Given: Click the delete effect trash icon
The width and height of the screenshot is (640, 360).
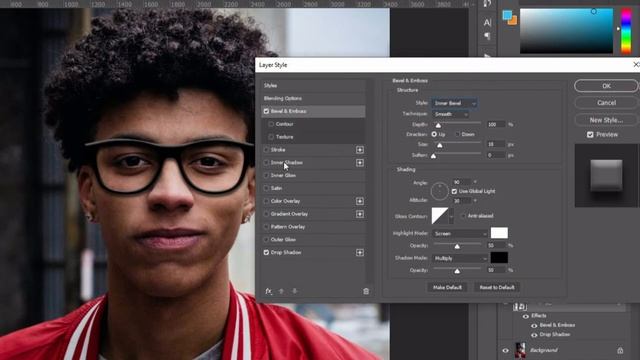Looking at the screenshot, I should 366,291.
